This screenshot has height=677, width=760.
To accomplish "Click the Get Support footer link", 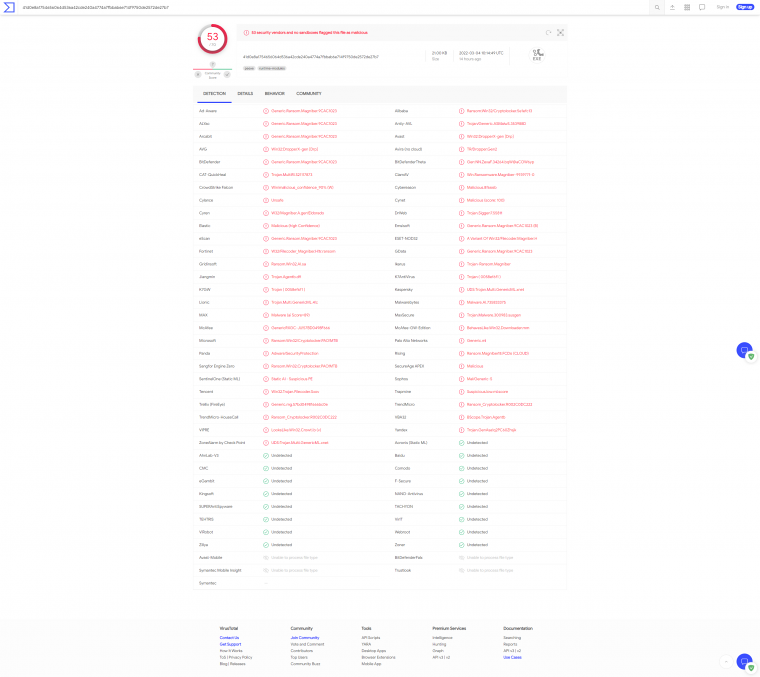I will click(230, 645).
